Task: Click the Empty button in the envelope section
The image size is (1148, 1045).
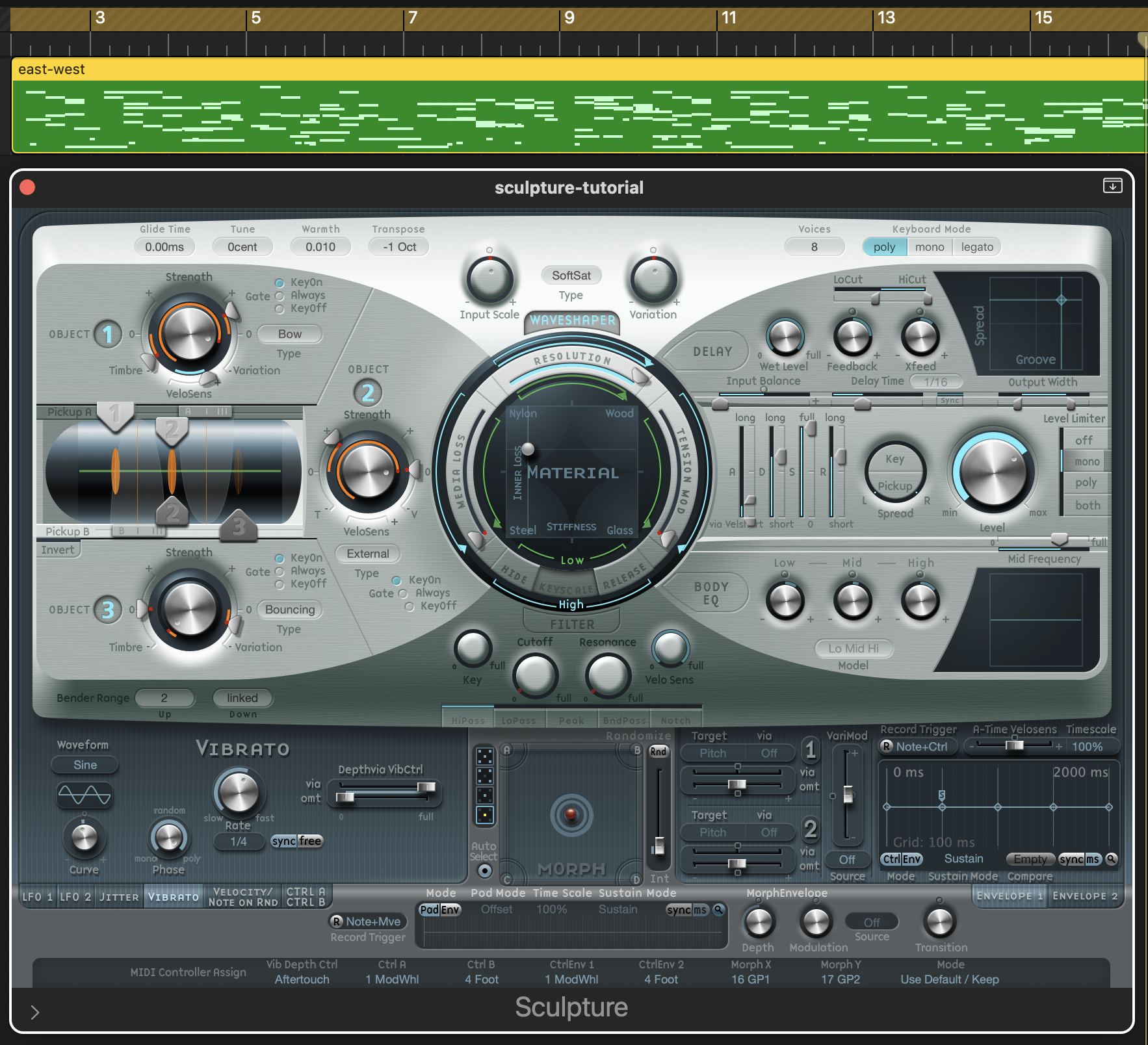Action: [1030, 859]
